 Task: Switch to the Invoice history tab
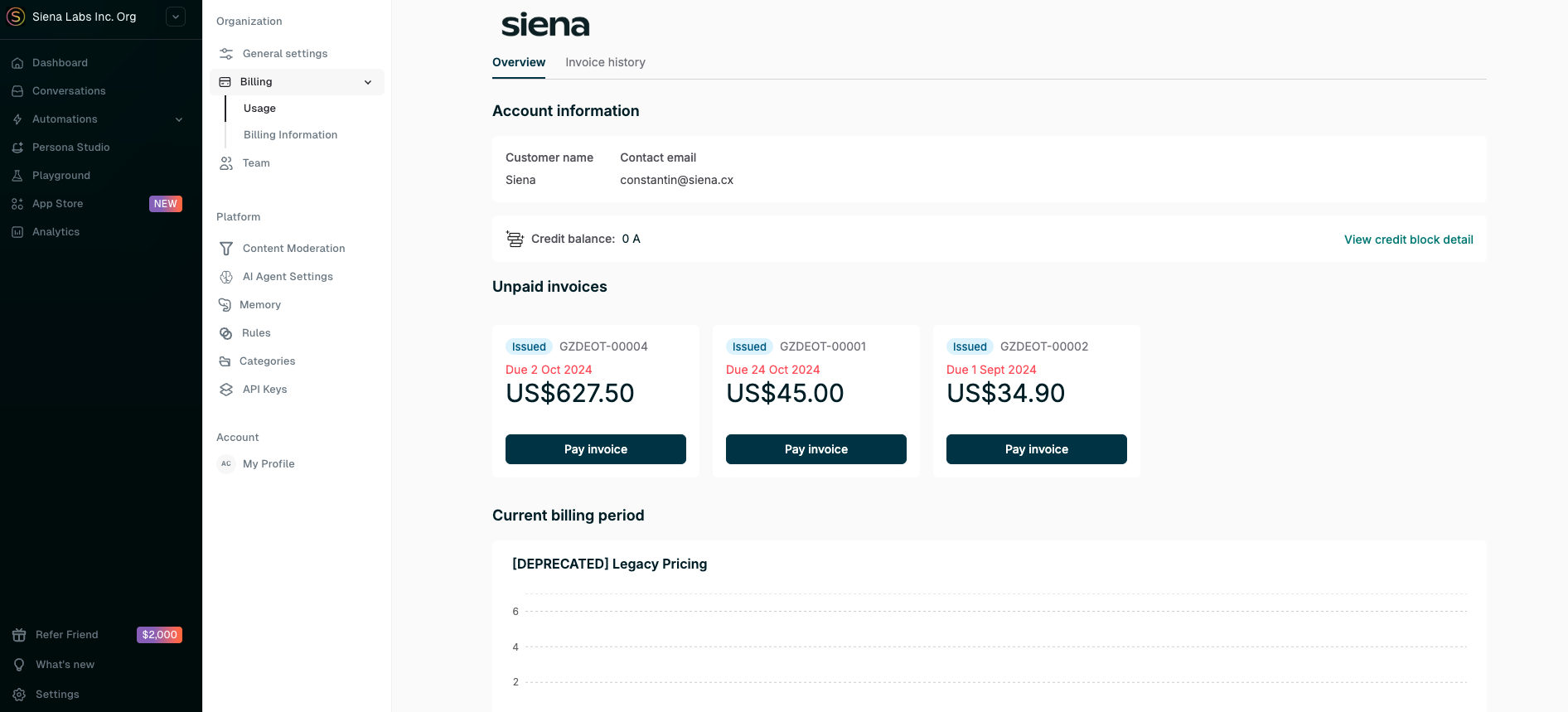[x=605, y=62]
